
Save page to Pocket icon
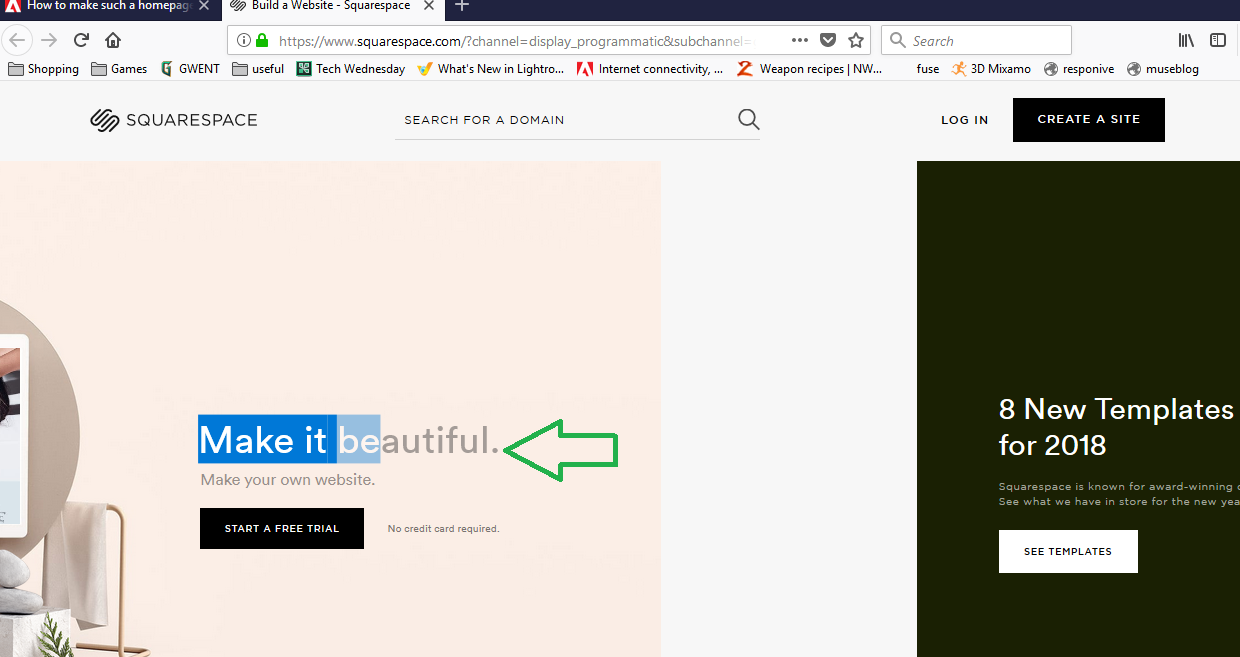point(828,41)
